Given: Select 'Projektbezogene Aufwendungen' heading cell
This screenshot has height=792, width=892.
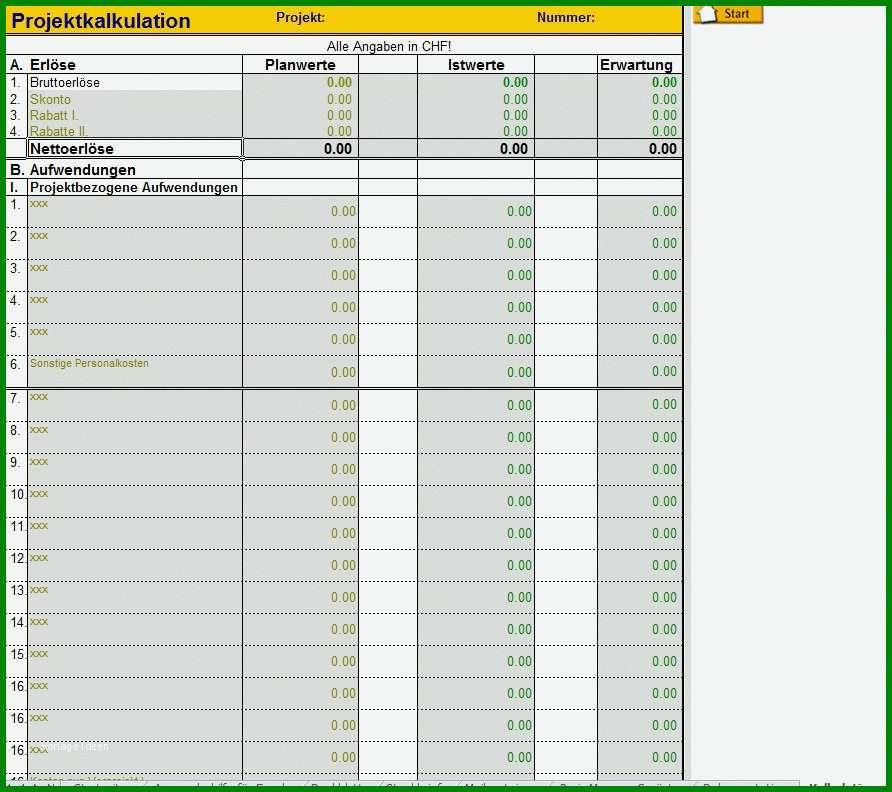Looking at the screenshot, I should click(135, 187).
